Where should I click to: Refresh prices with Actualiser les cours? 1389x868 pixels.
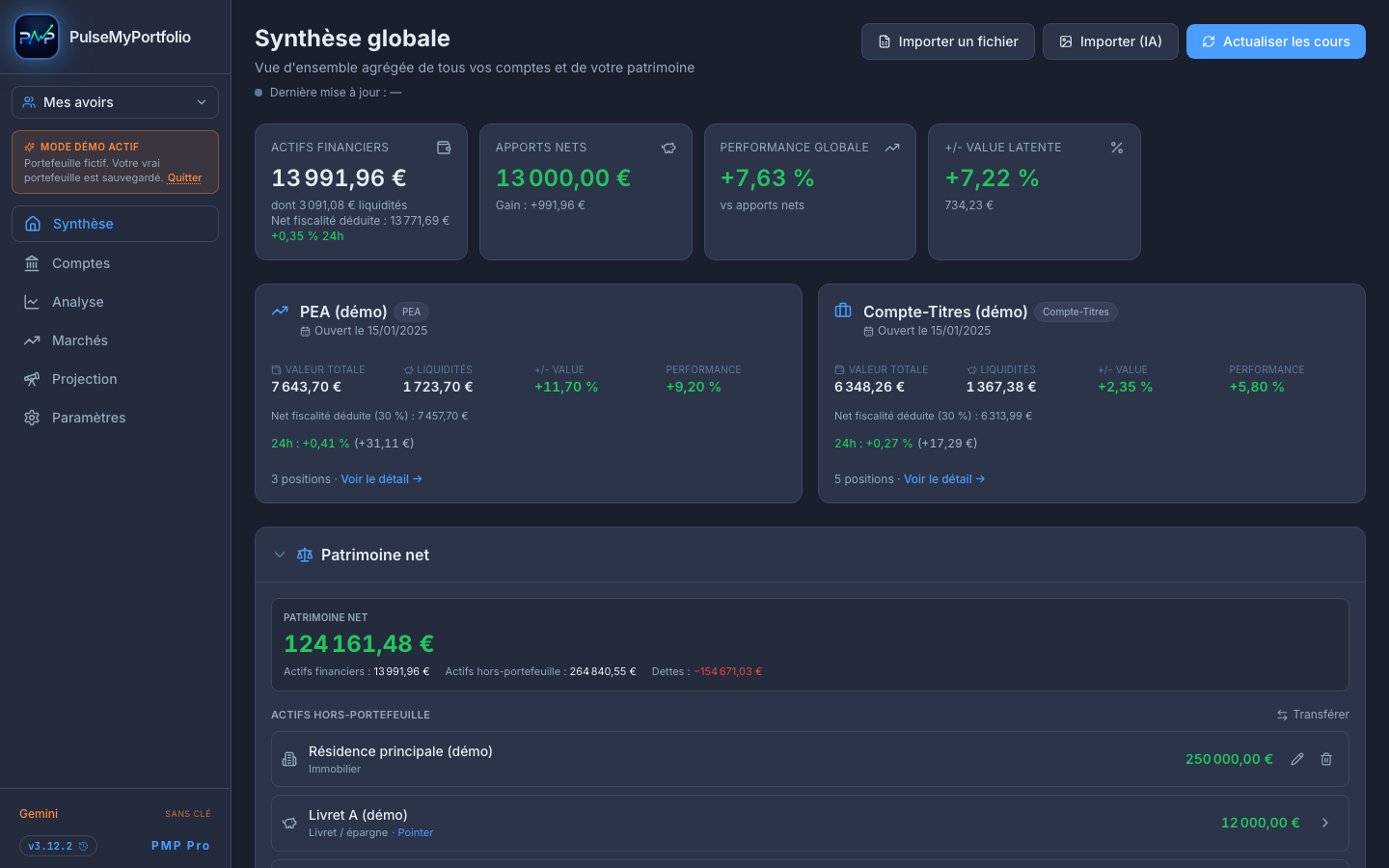click(1276, 41)
